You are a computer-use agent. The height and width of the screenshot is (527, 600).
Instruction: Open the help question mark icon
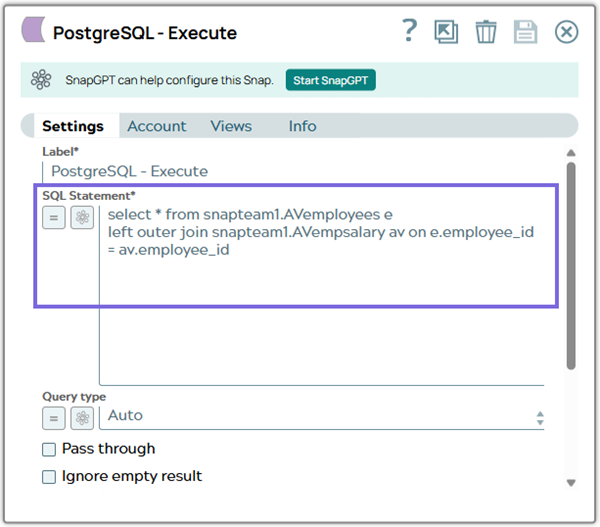pos(409,31)
